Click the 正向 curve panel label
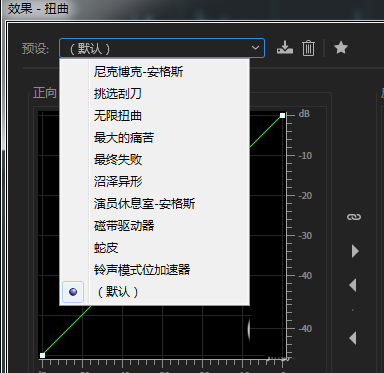384x373 pixels. [45, 92]
